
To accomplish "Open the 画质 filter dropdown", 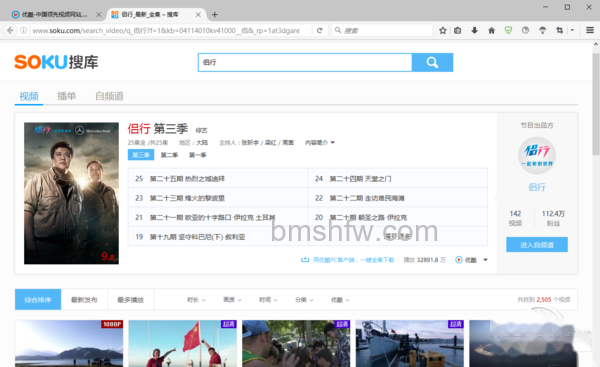I will (x=232, y=300).
